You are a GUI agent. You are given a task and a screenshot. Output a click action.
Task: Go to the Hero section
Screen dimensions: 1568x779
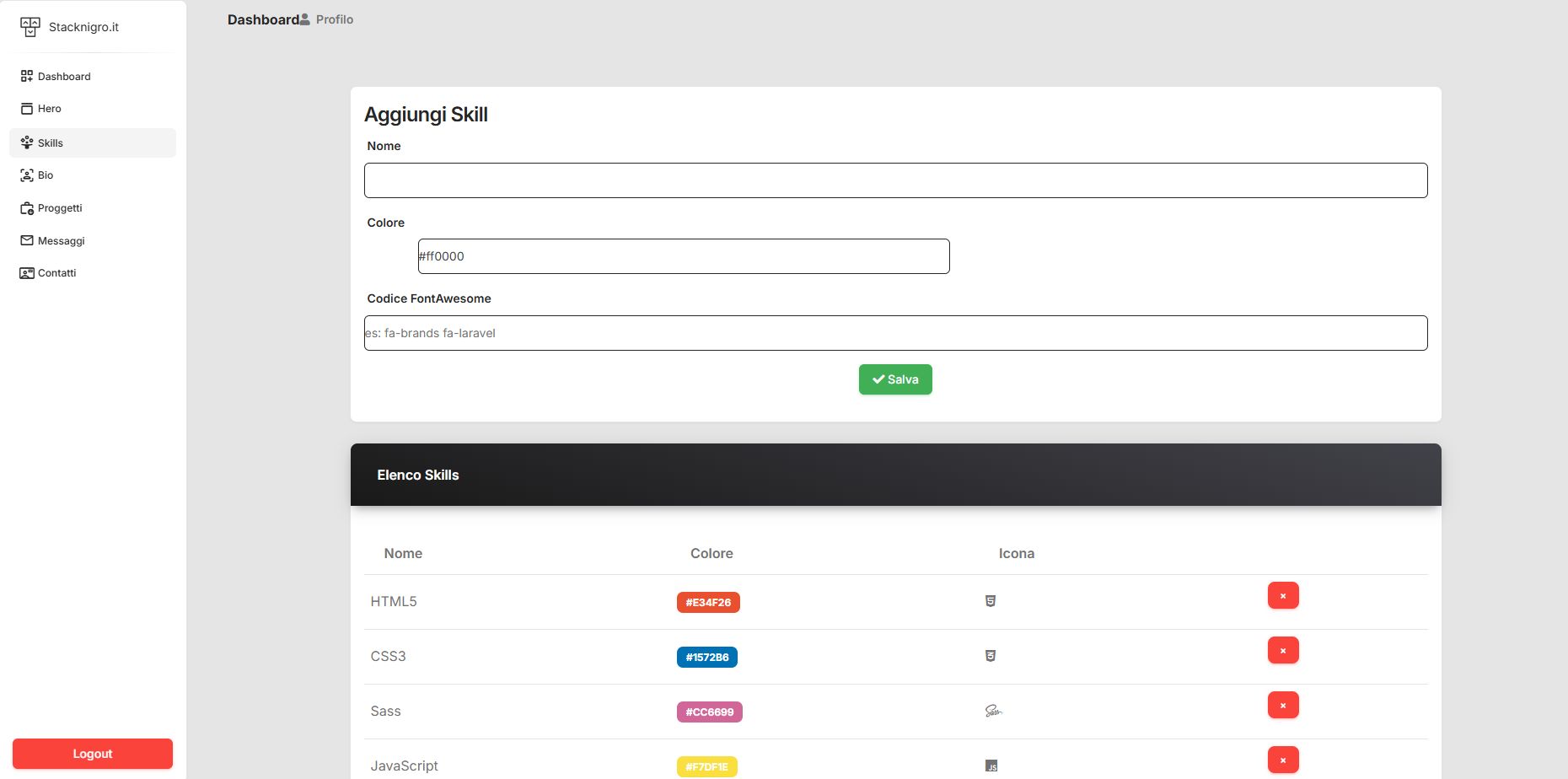pos(49,109)
